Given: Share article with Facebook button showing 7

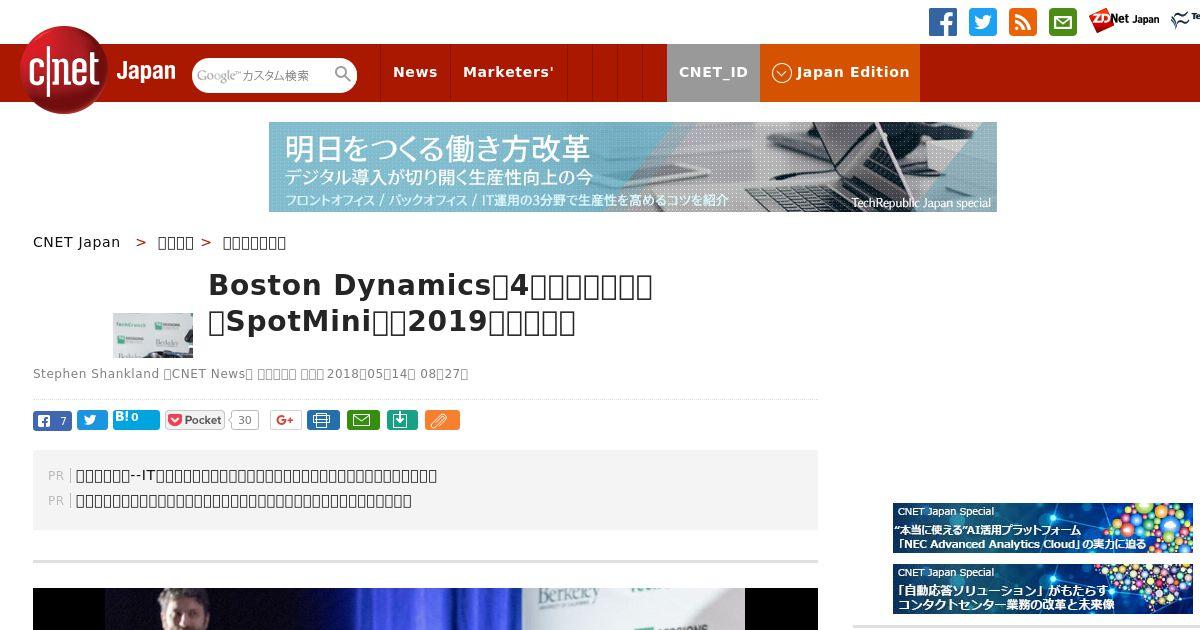Looking at the screenshot, I should point(52,420).
